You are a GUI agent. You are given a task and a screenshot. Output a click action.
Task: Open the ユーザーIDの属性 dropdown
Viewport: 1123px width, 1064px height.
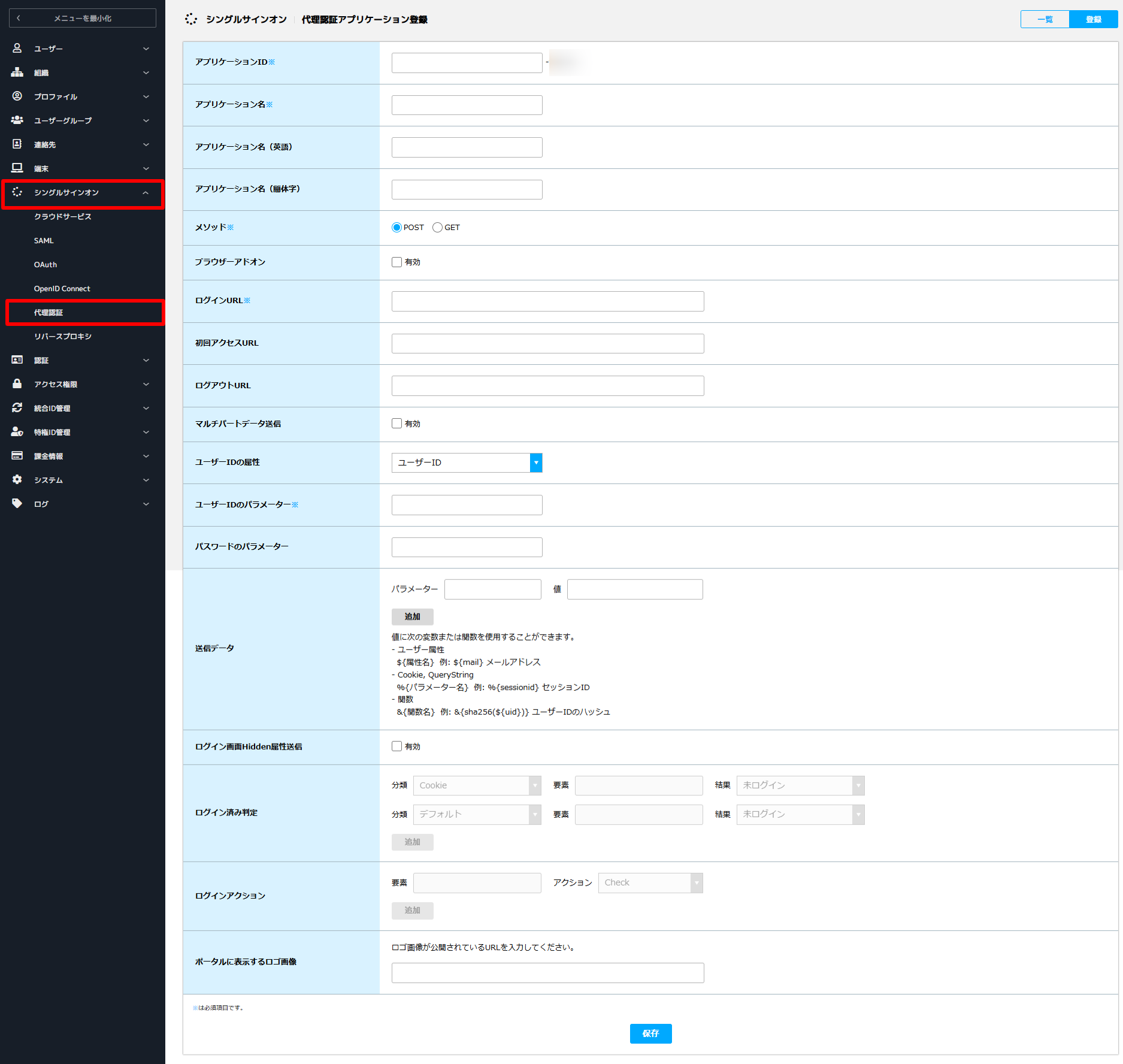467,463
